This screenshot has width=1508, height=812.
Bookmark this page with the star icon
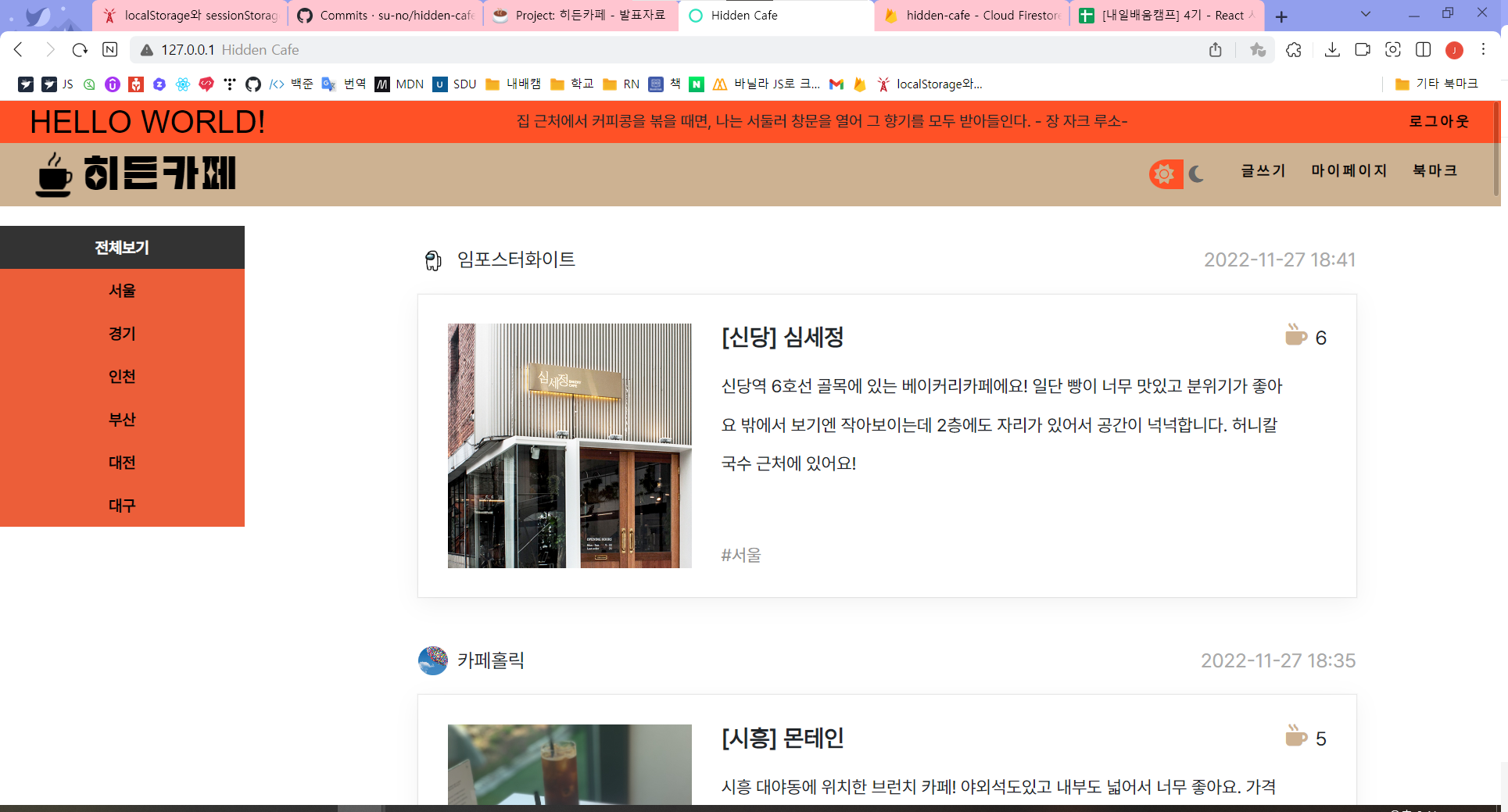click(x=1258, y=50)
